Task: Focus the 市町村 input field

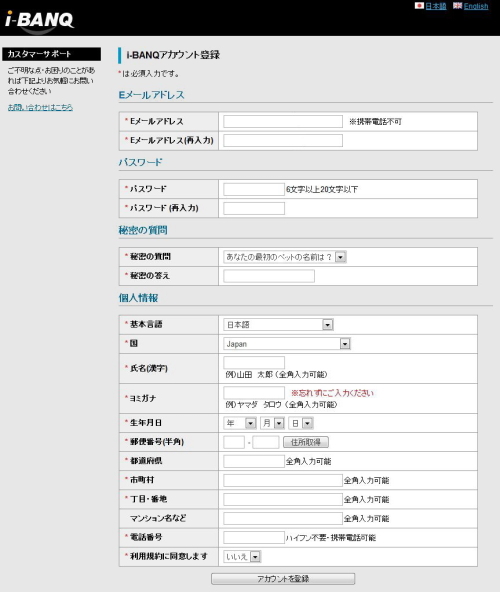Action: tap(283, 480)
